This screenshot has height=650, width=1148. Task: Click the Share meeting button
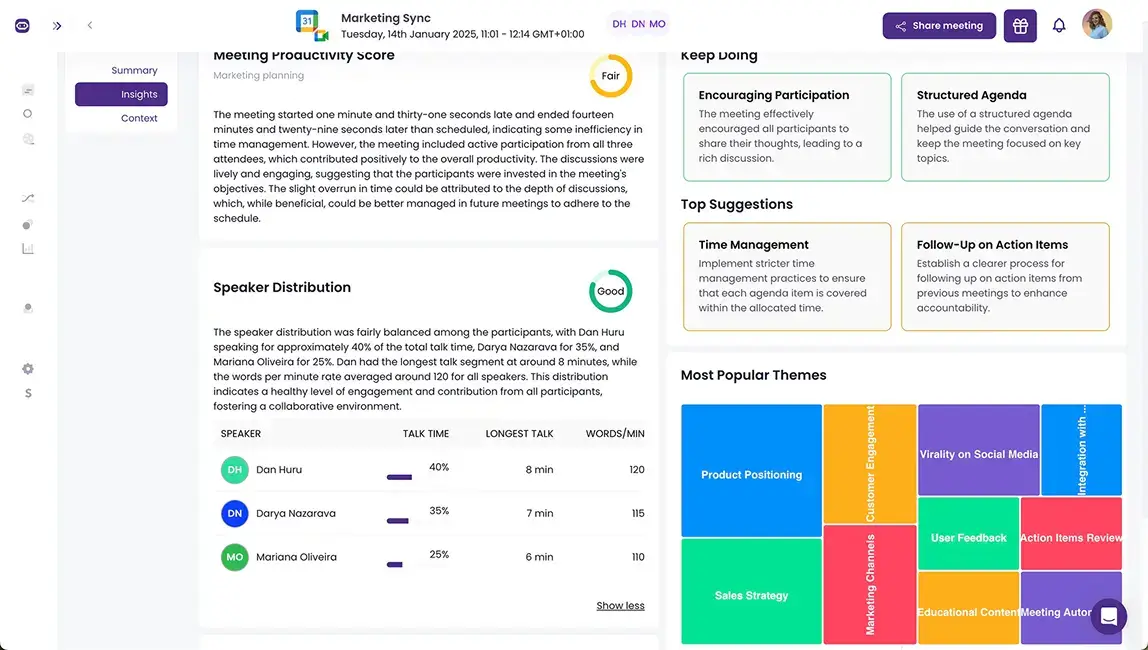(938, 25)
